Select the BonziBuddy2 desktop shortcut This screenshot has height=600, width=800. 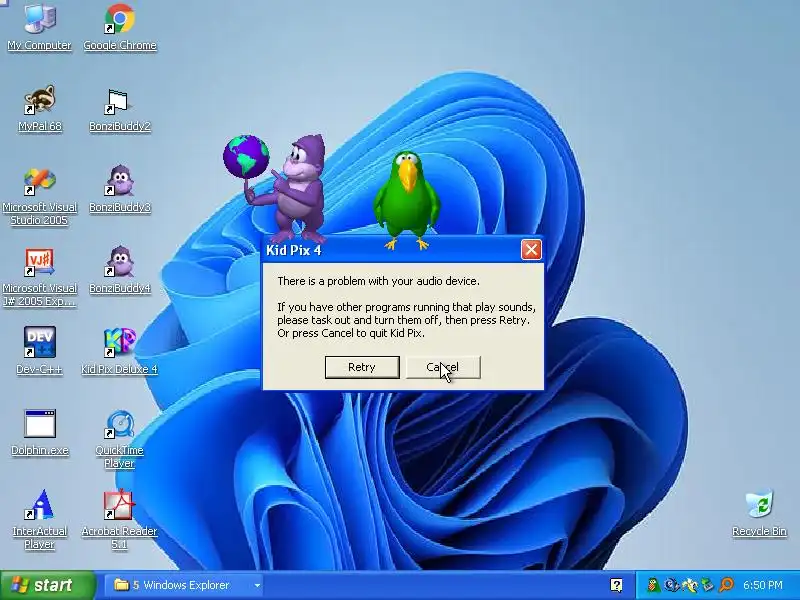pyautogui.click(x=119, y=108)
